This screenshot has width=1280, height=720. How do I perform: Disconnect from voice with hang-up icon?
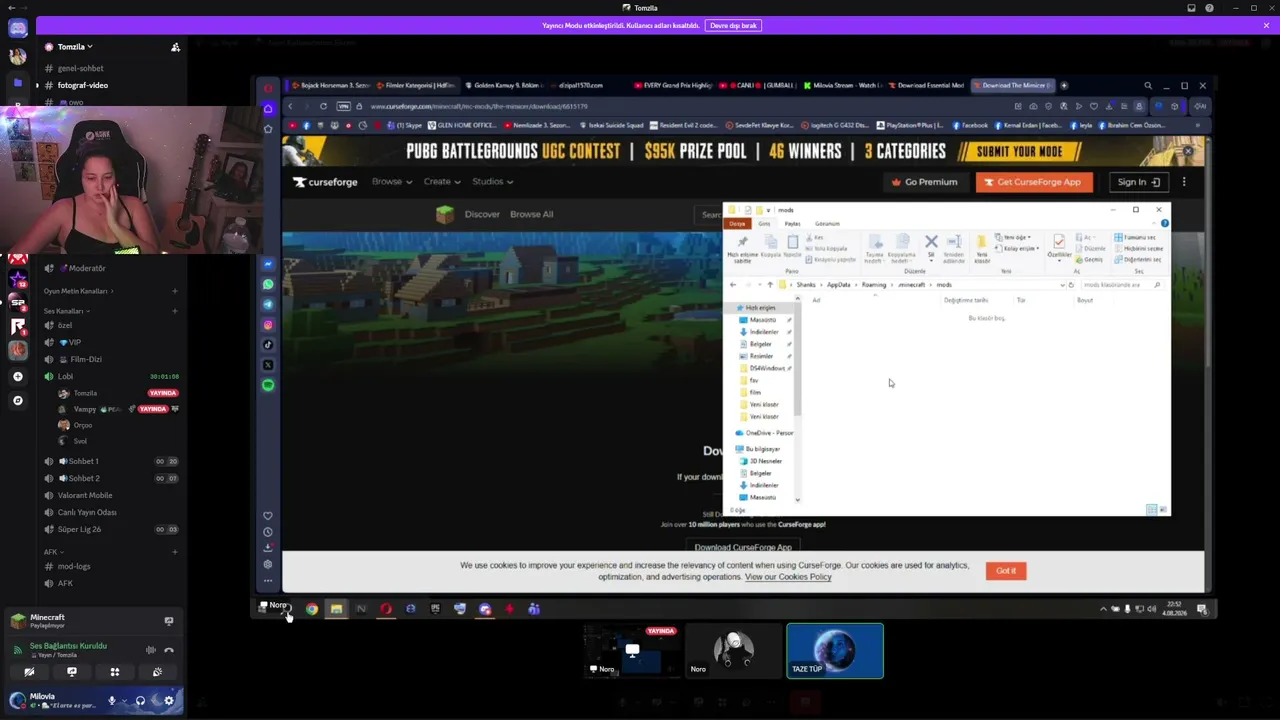click(169, 650)
